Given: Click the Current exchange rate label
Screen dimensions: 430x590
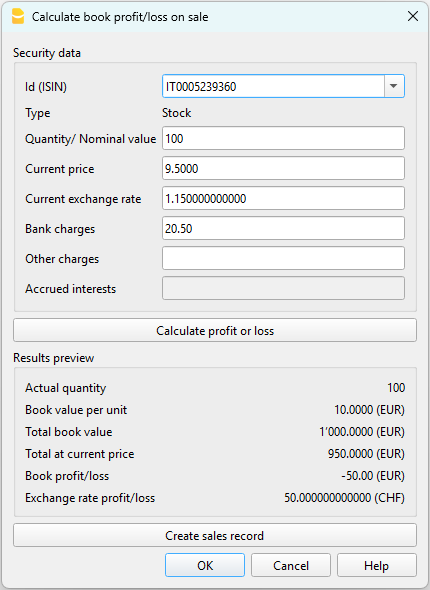Looking at the screenshot, I should coord(83,199).
